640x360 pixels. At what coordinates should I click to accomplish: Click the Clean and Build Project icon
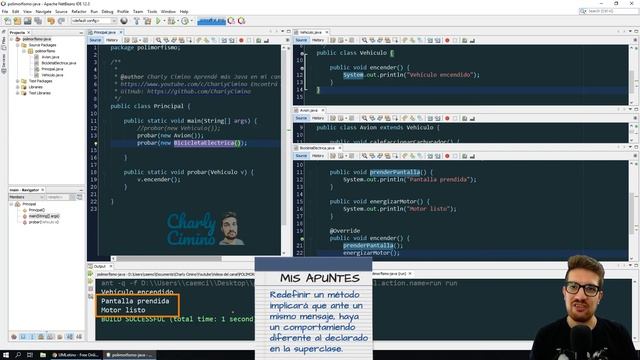pyautogui.click(x=147, y=21)
